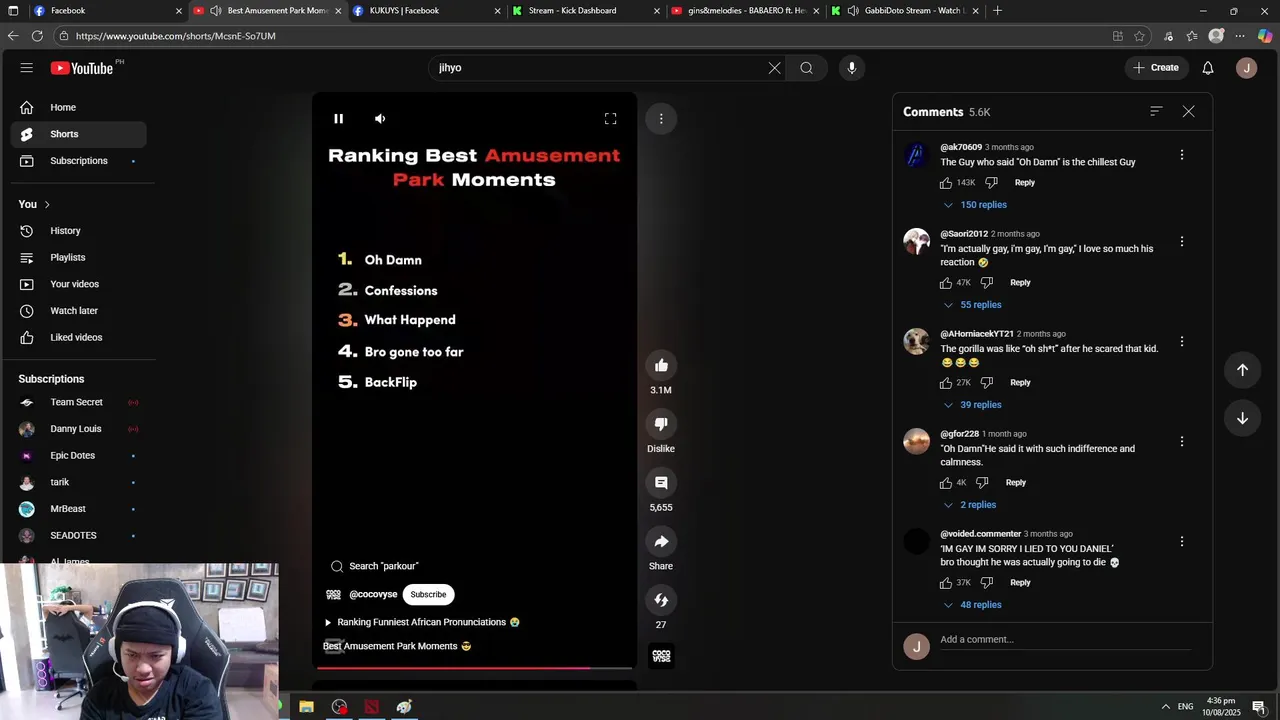Open the Remix button
This screenshot has width=1280, height=720.
point(661,600)
